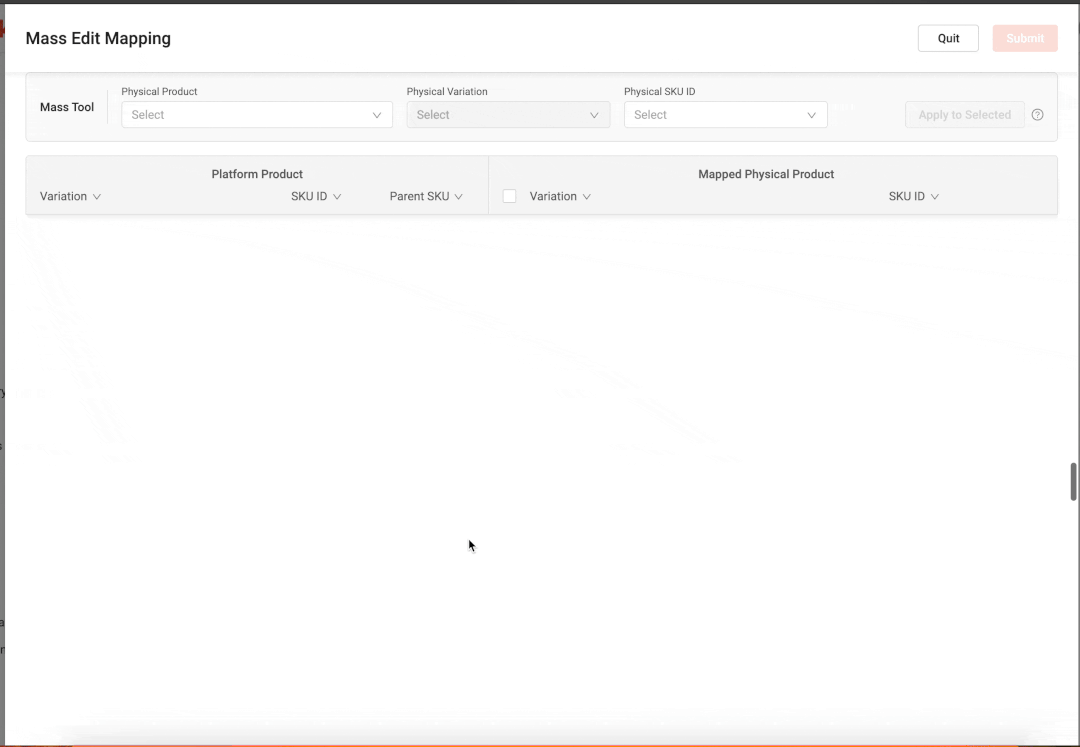Tick the Mapped Physical Product select-all checkbox

pyautogui.click(x=510, y=196)
